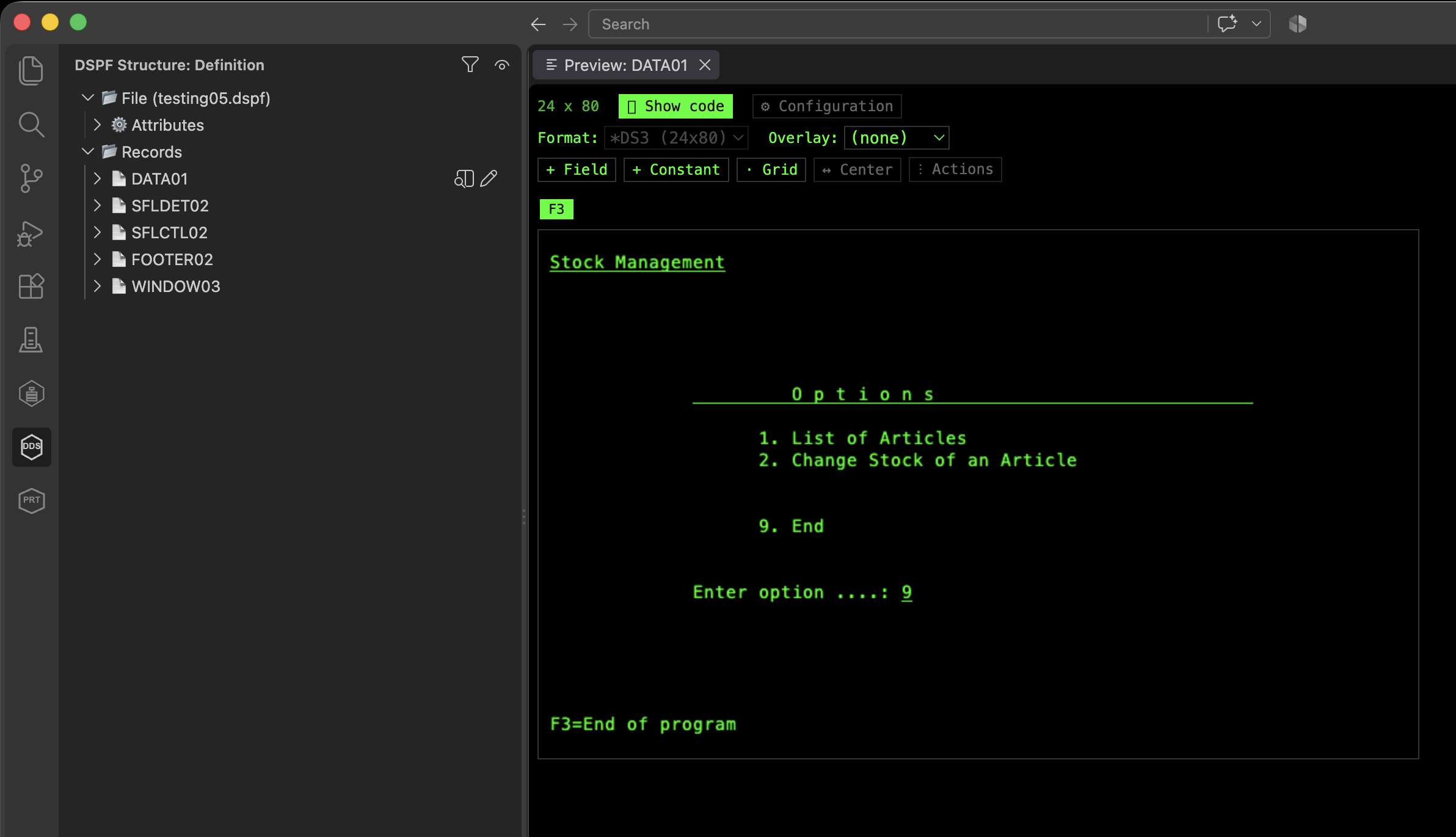Select the PRT printer file icon
This screenshot has height=837, width=1456.
[x=31, y=501]
